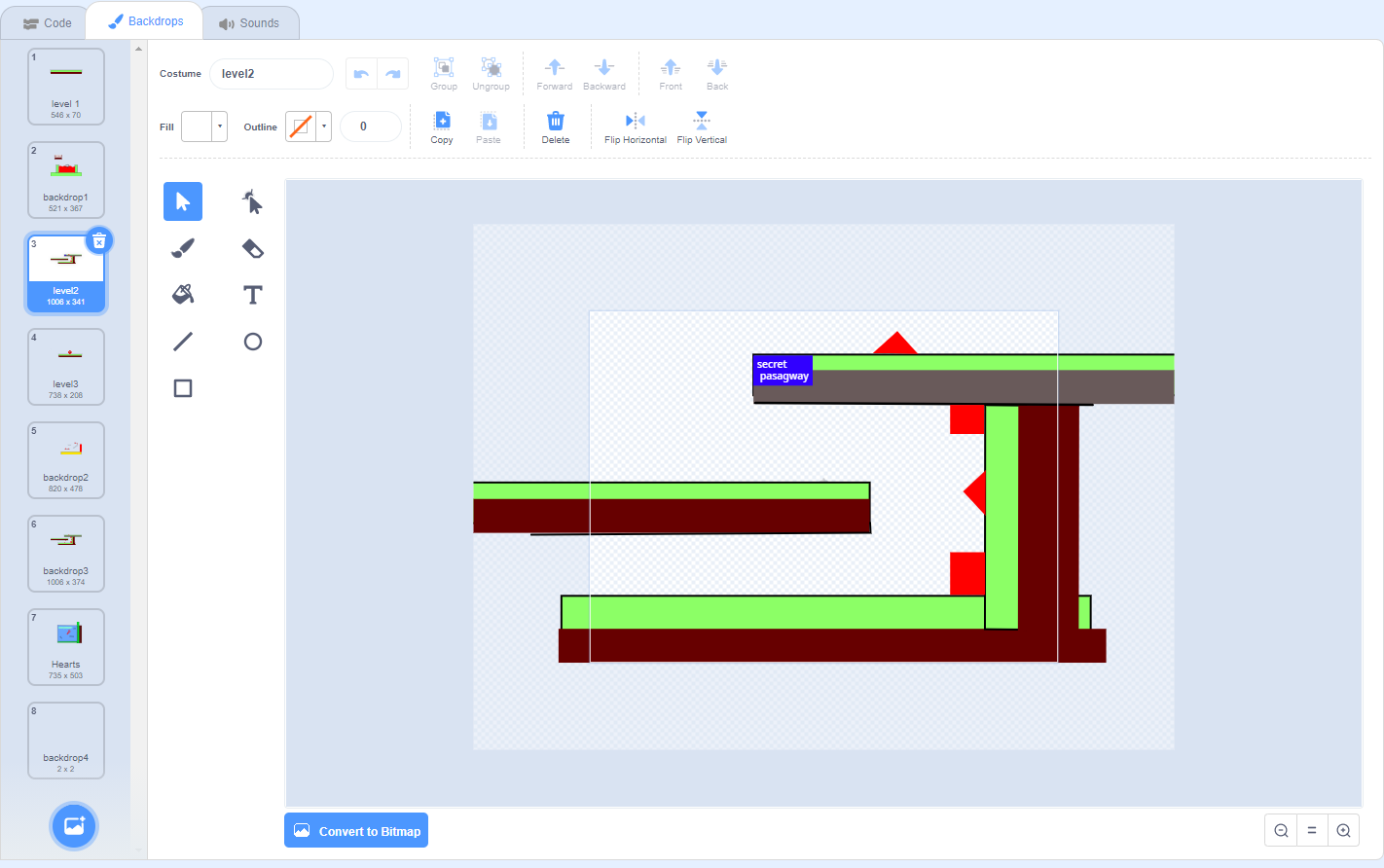Select the Fill bucket tool
The height and width of the screenshot is (868, 1384).
[x=183, y=295]
